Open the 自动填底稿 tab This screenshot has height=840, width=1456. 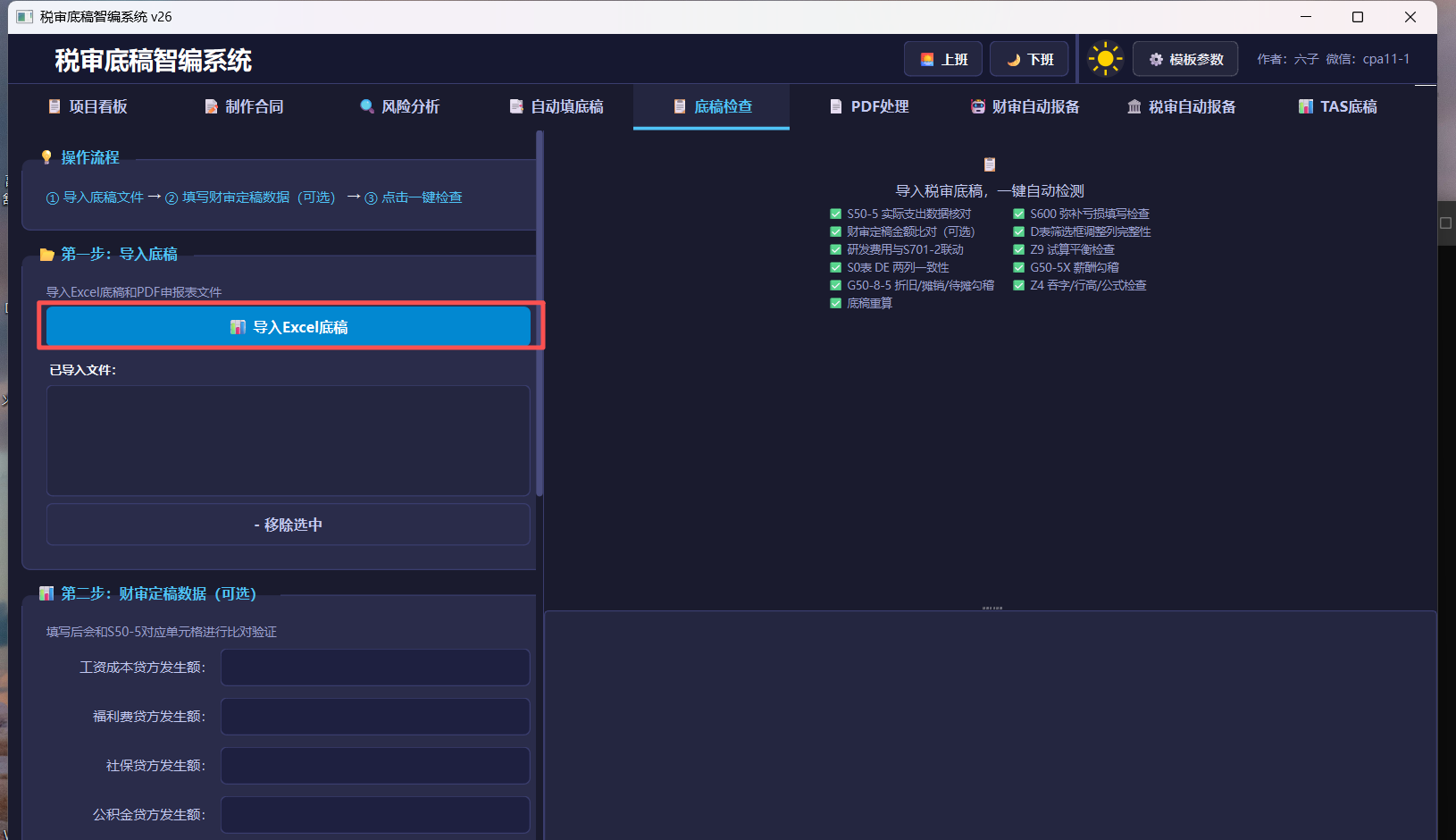click(x=556, y=106)
